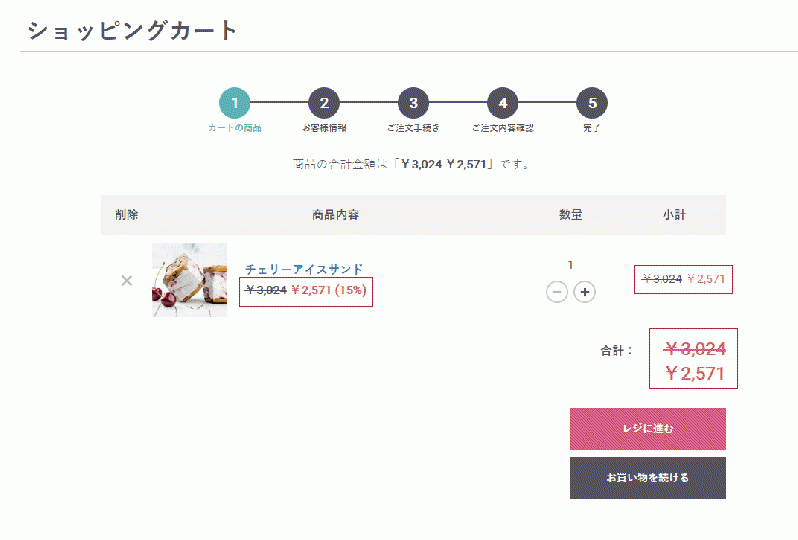Click the 完了 step label

coord(592,128)
